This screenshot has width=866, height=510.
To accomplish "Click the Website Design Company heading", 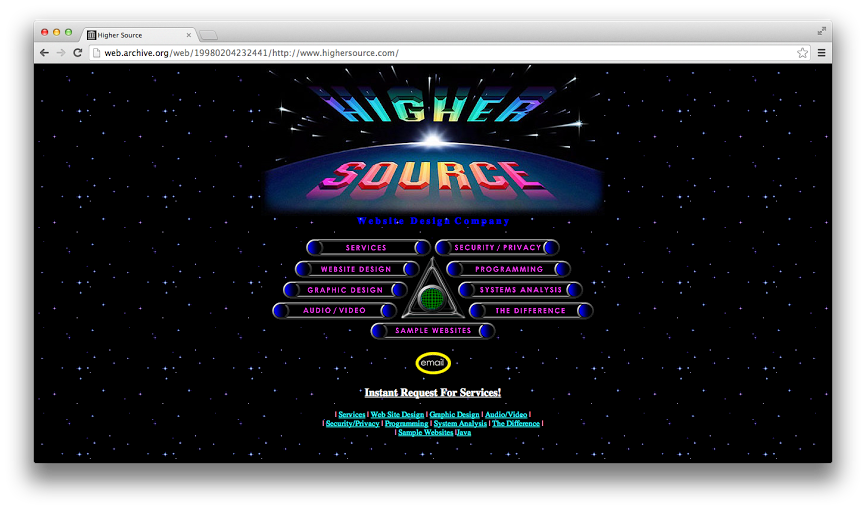I will [x=433, y=221].
